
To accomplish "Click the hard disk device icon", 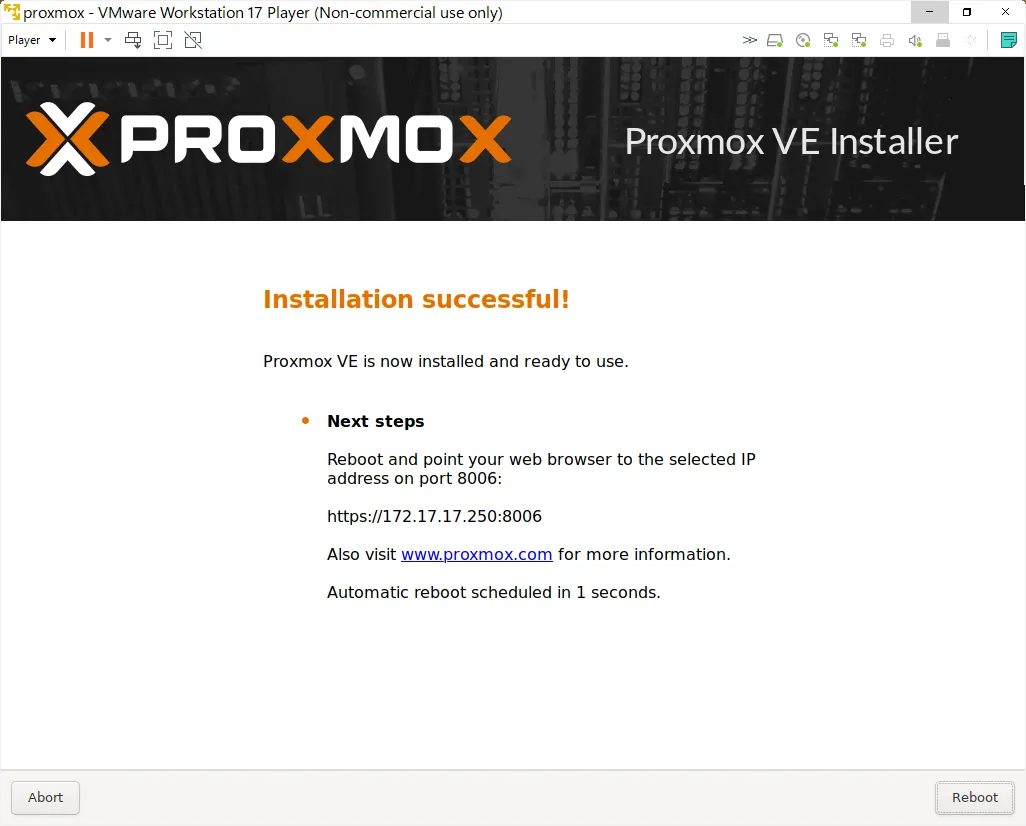I will tap(775, 41).
